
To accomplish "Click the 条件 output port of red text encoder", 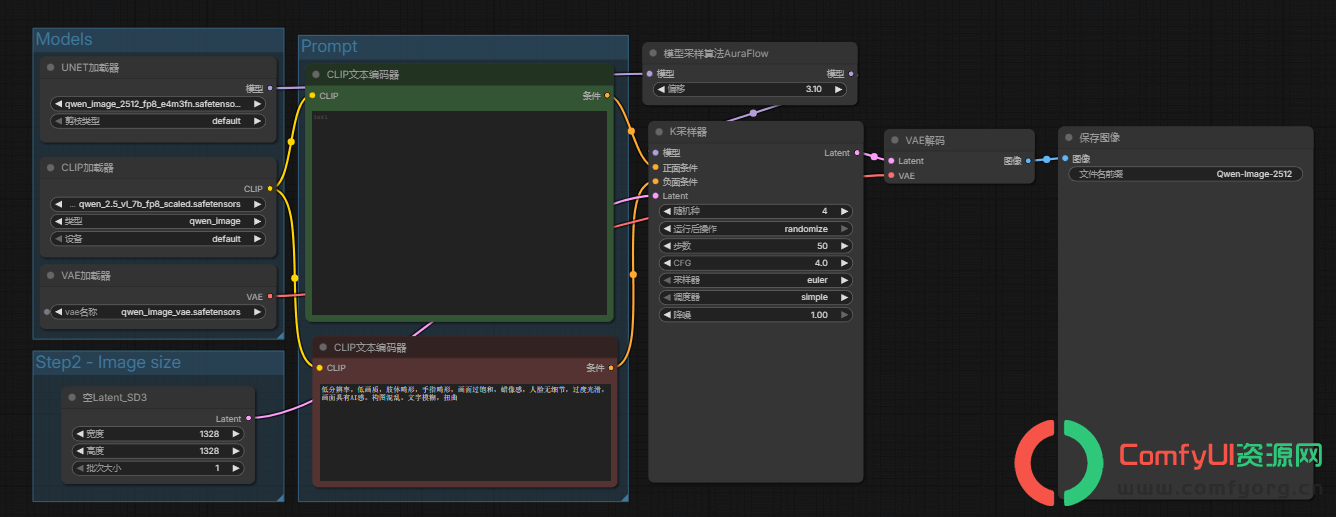I will pyautogui.click(x=612, y=368).
